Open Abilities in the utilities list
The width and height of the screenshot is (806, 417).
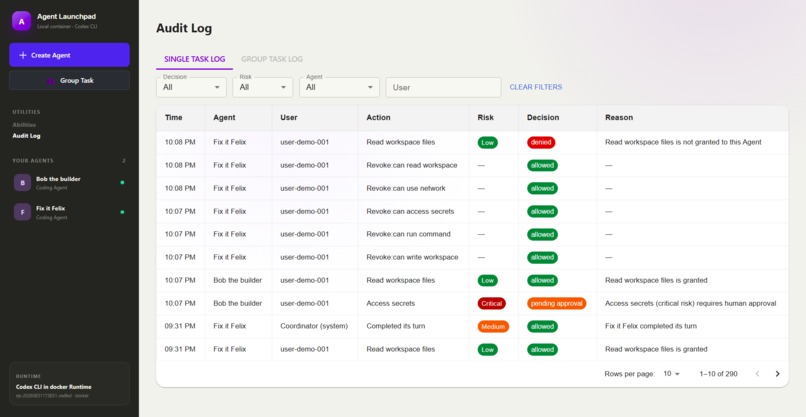(24, 124)
